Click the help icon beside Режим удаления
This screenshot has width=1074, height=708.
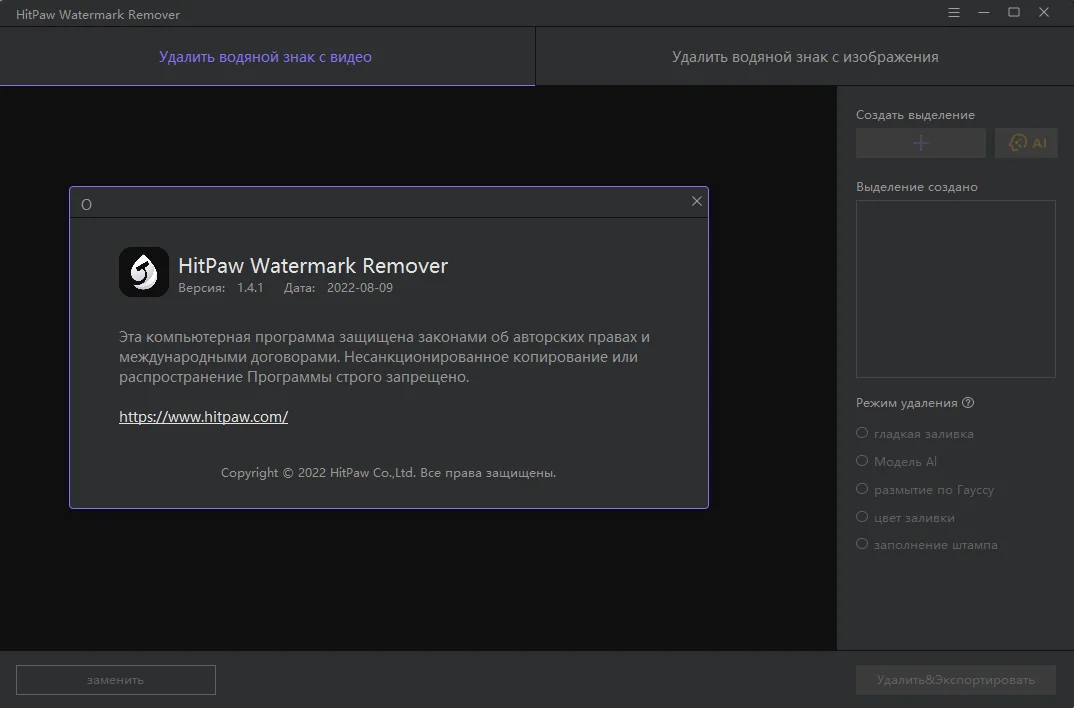click(968, 403)
